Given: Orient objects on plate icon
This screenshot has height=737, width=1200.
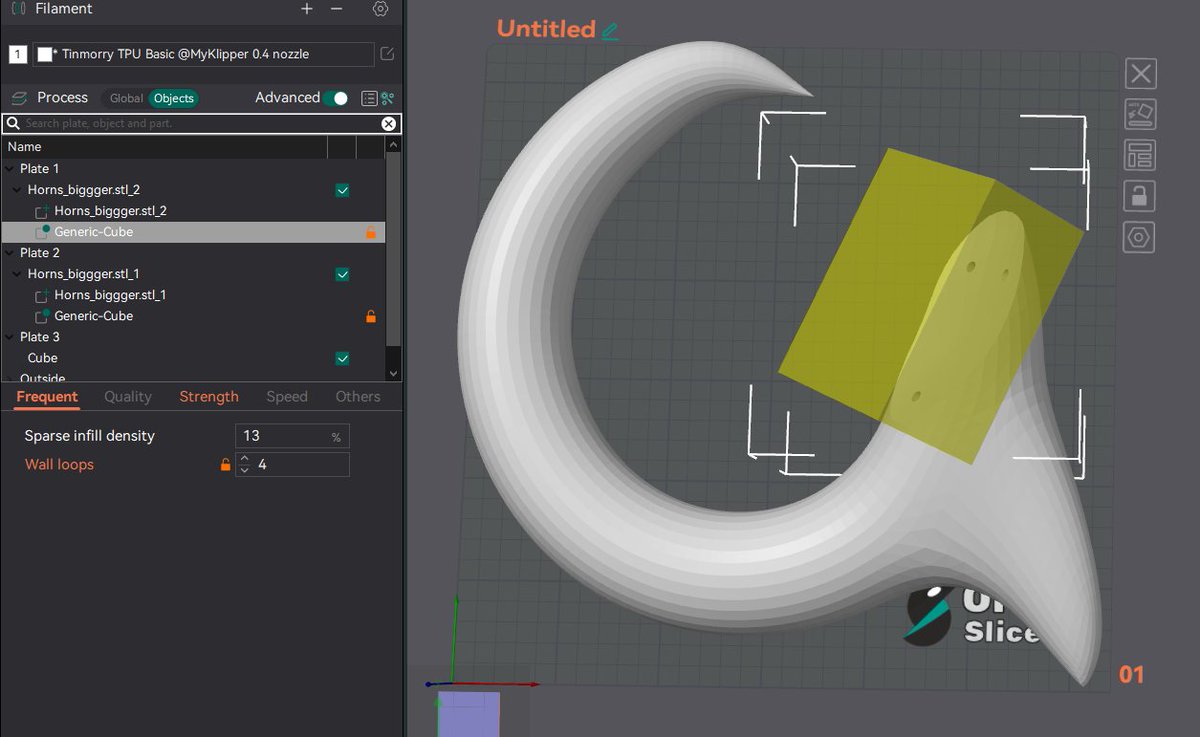Looking at the screenshot, I should pos(1141,114).
